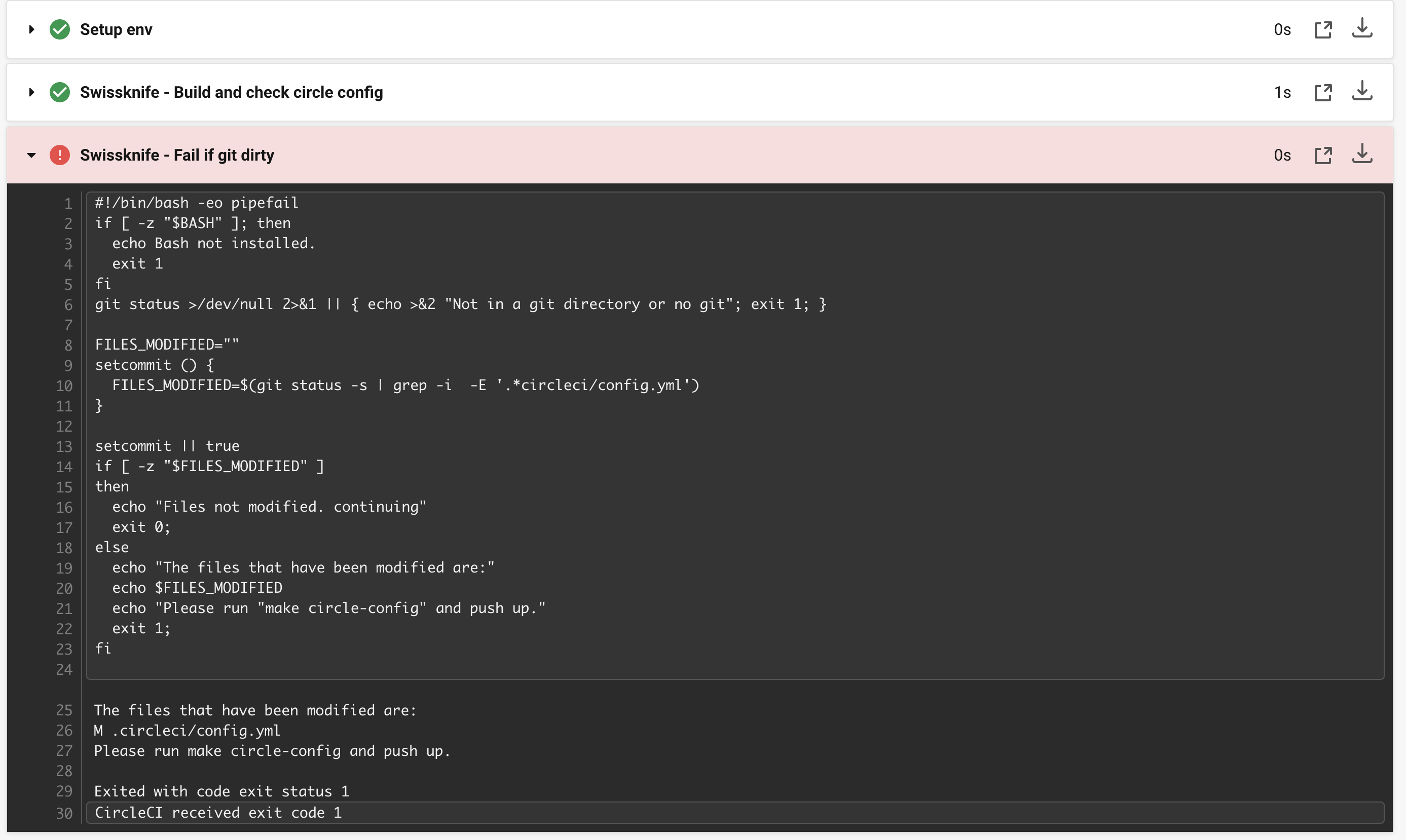Viewport: 1406px width, 840px height.
Task: Click the green check on Build and check step
Action: point(60,92)
